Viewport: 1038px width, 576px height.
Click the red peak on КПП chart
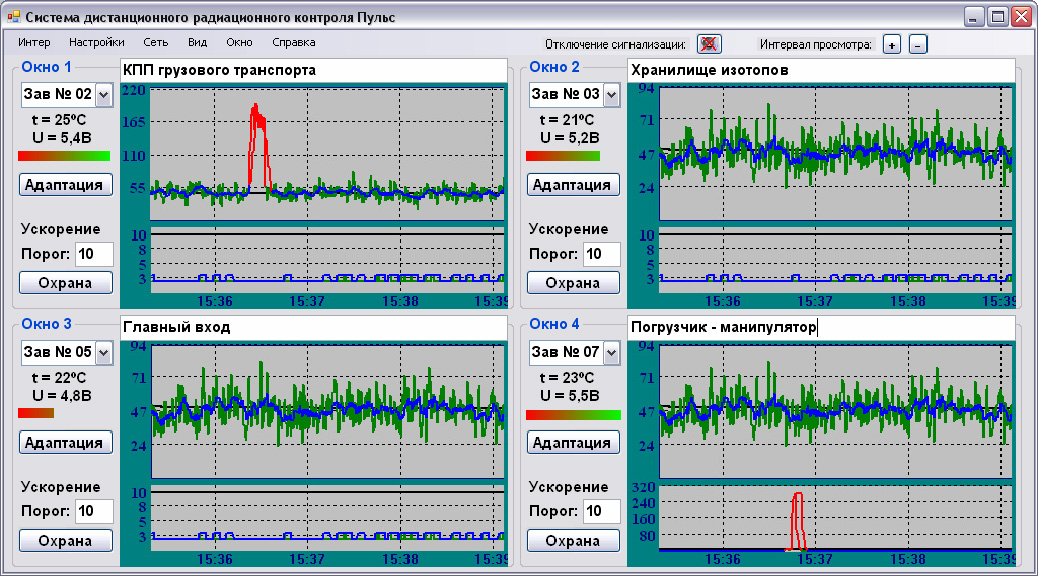pyautogui.click(x=258, y=147)
